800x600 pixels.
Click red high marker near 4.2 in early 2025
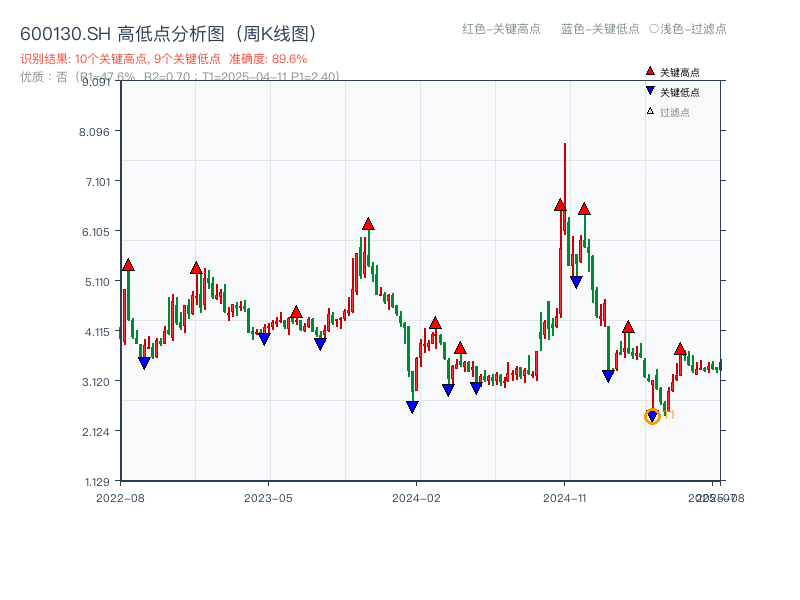[x=629, y=328]
